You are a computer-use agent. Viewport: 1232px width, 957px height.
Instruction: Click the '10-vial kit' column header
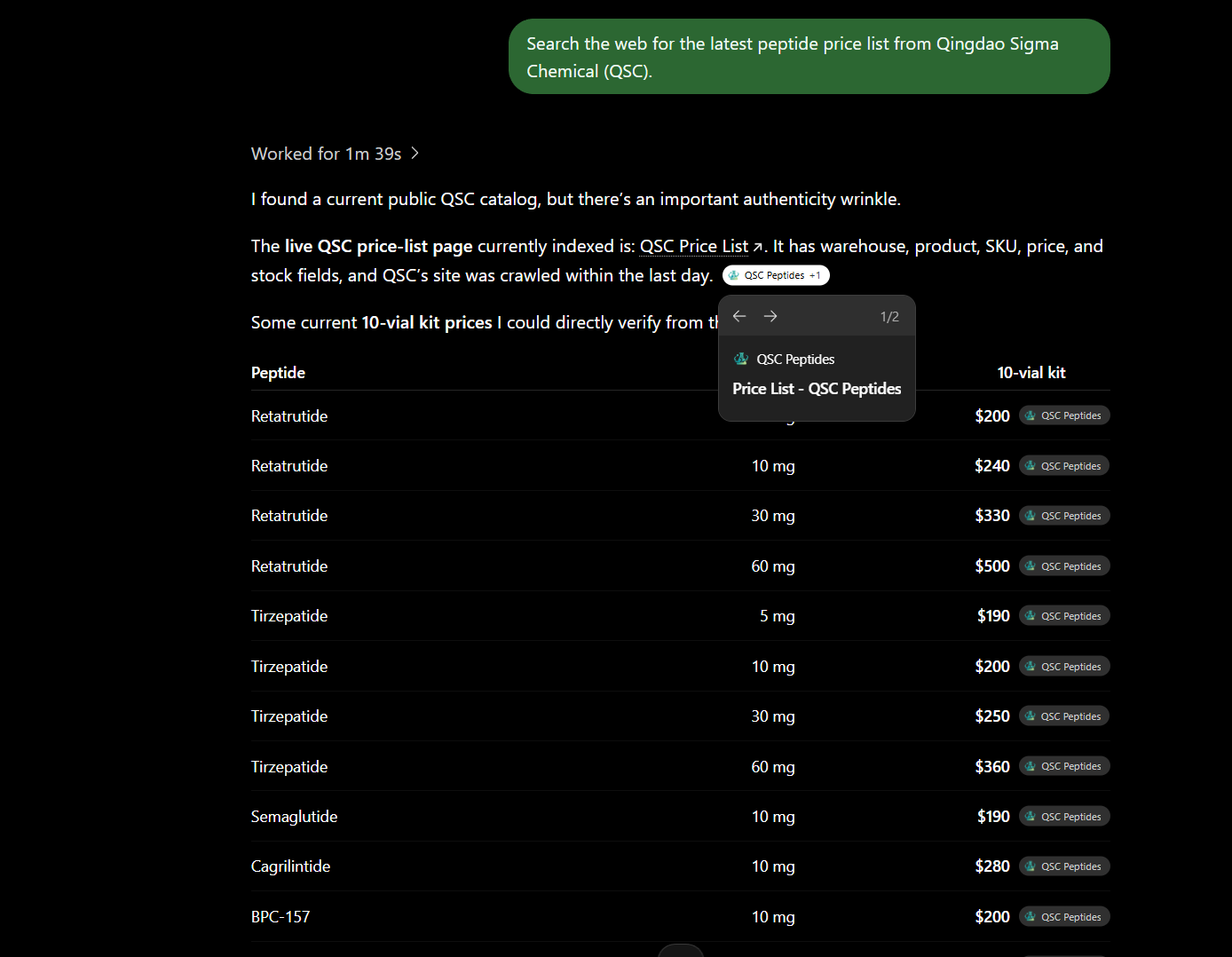(x=1031, y=373)
